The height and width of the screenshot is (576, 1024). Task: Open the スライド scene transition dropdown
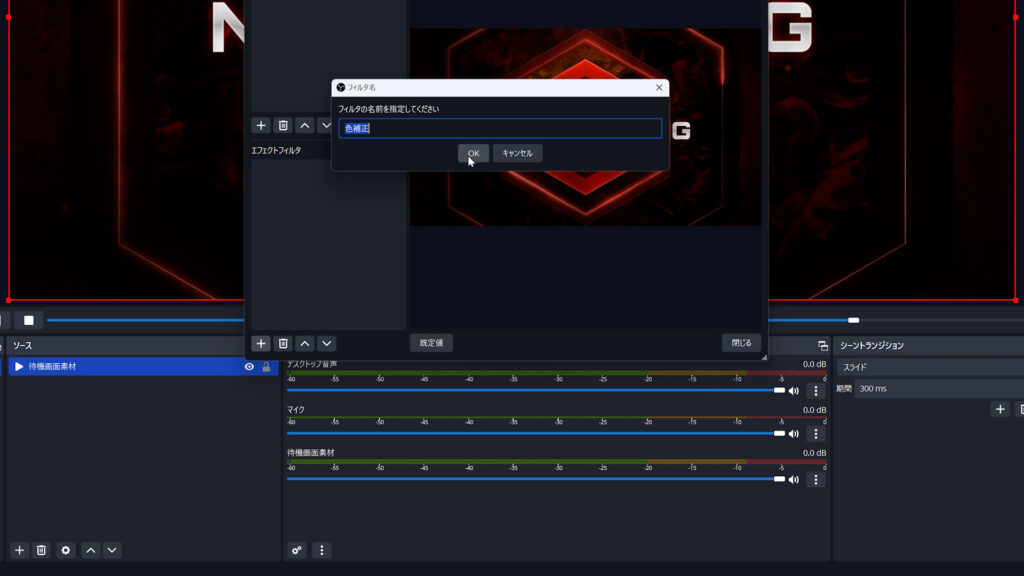coord(930,367)
